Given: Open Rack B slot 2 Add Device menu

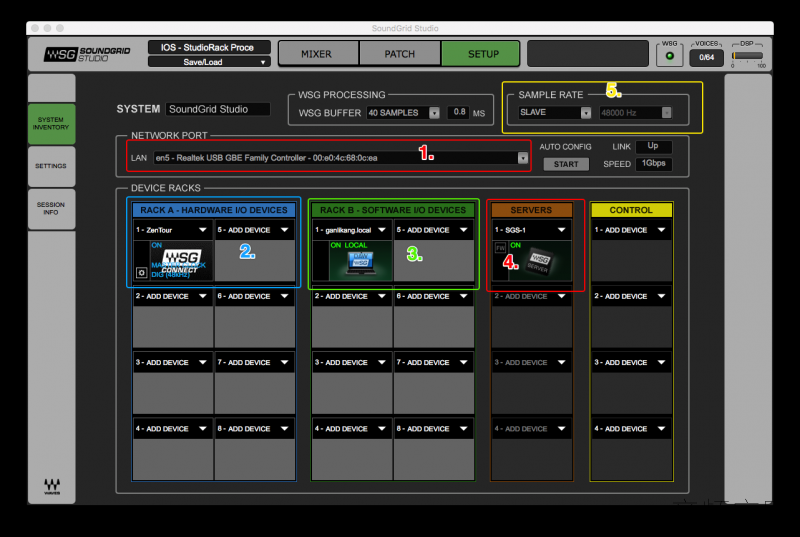Looking at the screenshot, I should pos(352,296).
